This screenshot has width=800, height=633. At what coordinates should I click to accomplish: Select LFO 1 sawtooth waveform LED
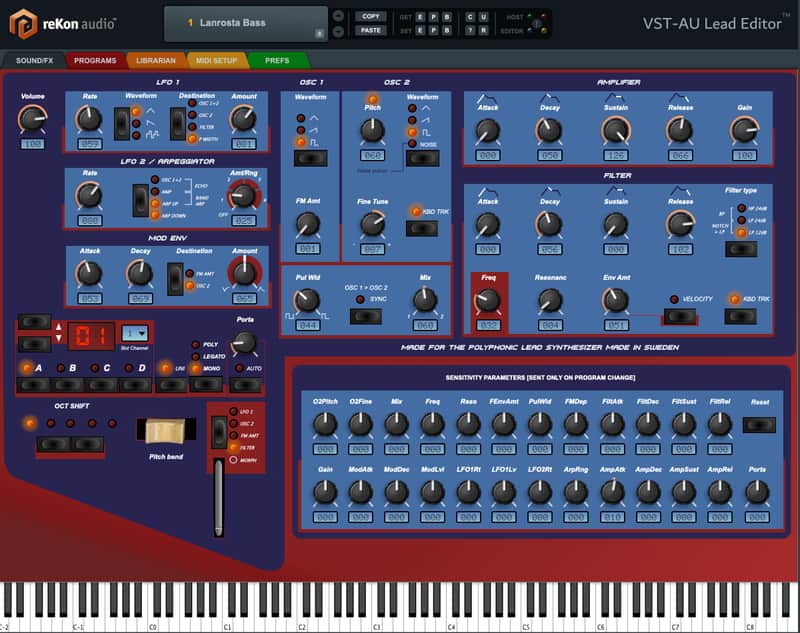coord(136,123)
